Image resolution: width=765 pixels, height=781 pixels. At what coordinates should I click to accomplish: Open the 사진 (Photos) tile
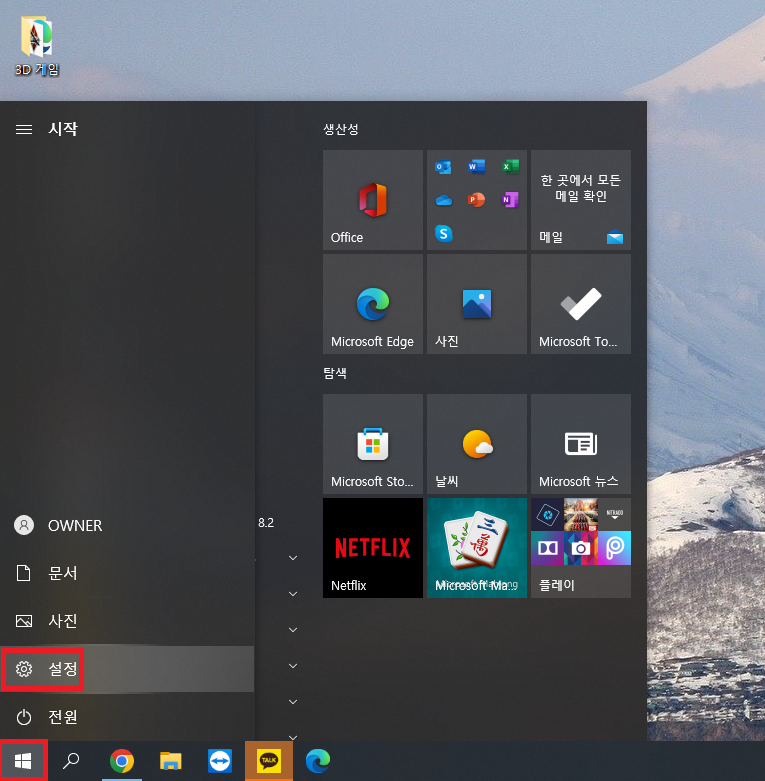[x=477, y=304]
